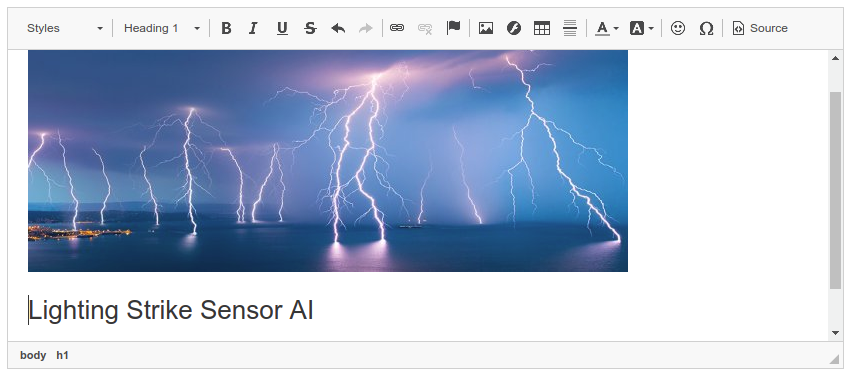
Task: Select the lightning storm image
Action: pyautogui.click(x=328, y=161)
